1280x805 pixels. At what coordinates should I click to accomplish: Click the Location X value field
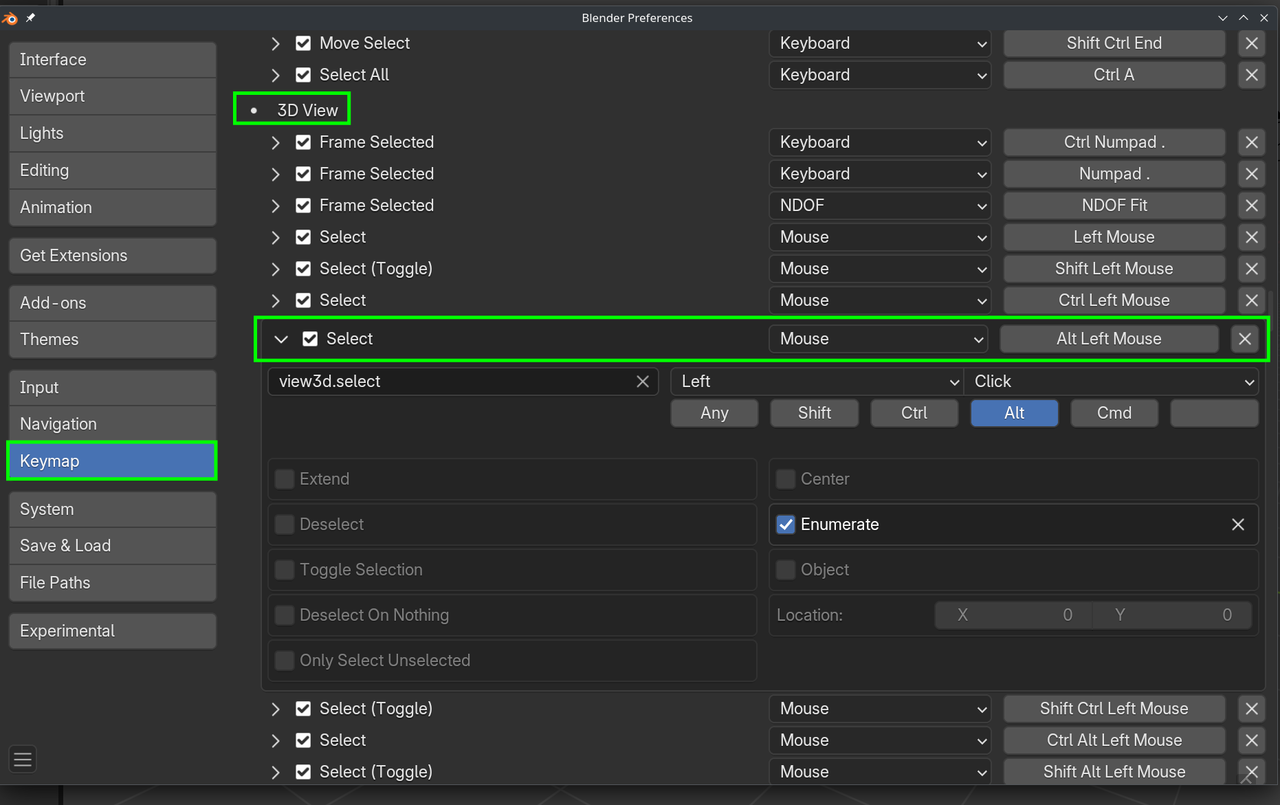1013,615
